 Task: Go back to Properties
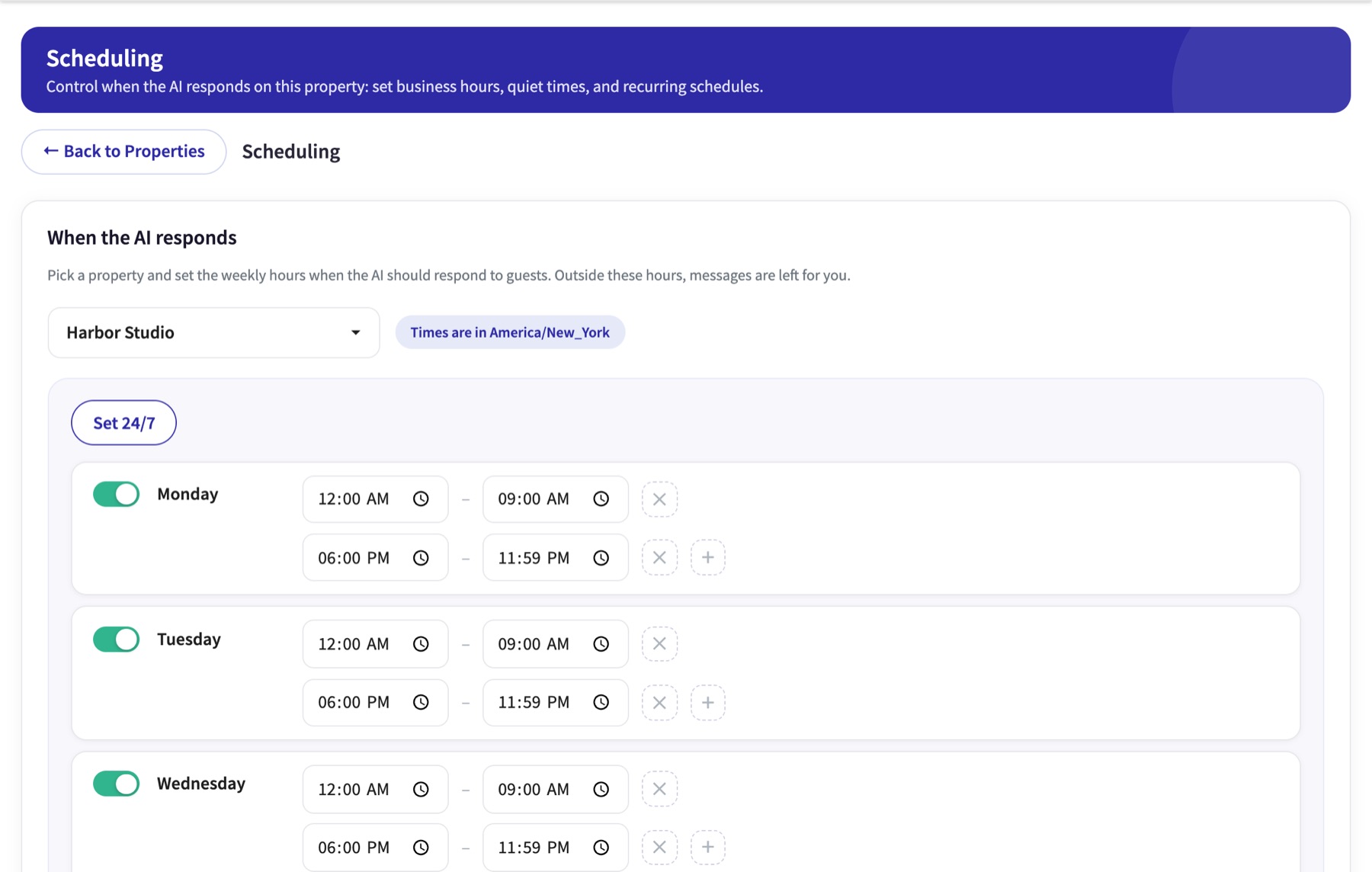click(123, 152)
